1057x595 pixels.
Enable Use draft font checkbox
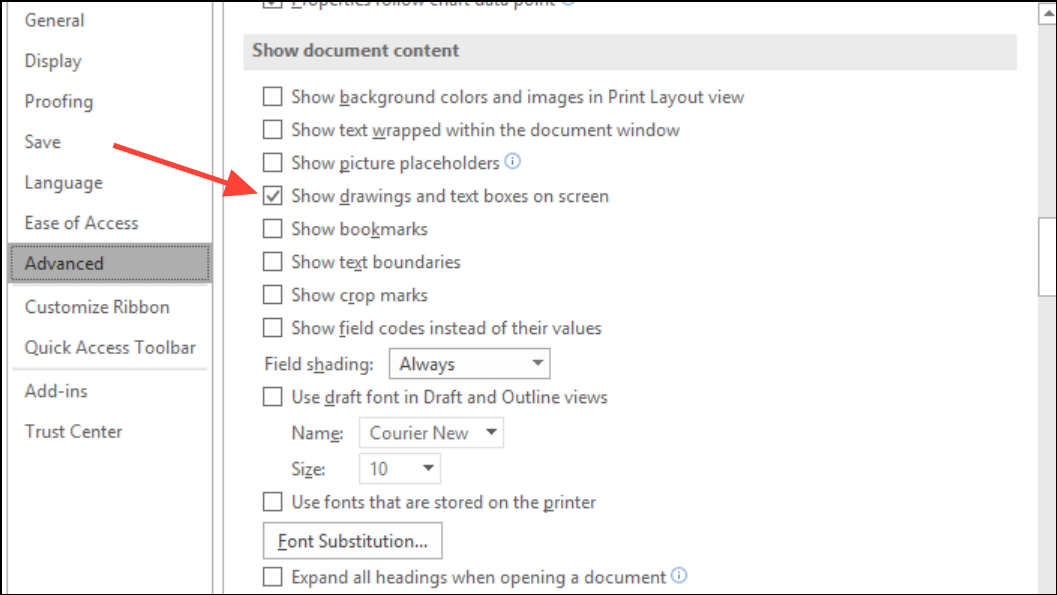point(272,397)
